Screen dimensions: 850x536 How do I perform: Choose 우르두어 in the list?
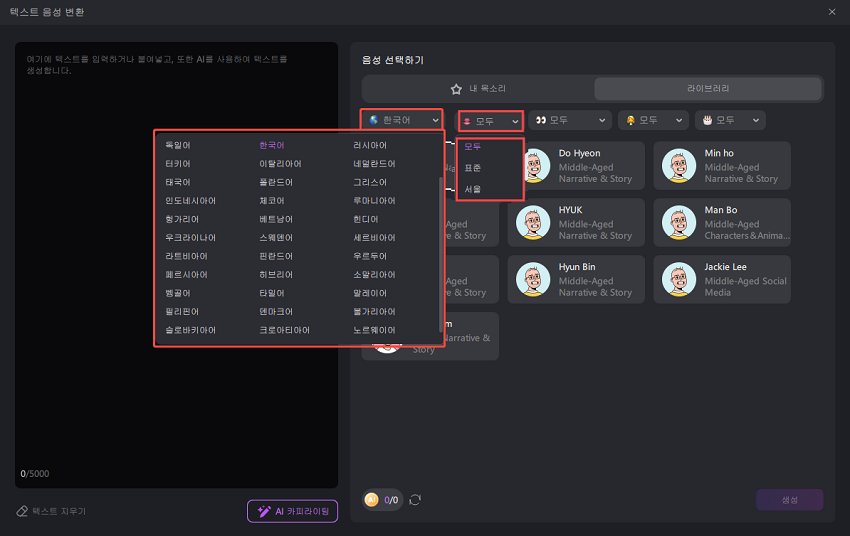pos(370,256)
